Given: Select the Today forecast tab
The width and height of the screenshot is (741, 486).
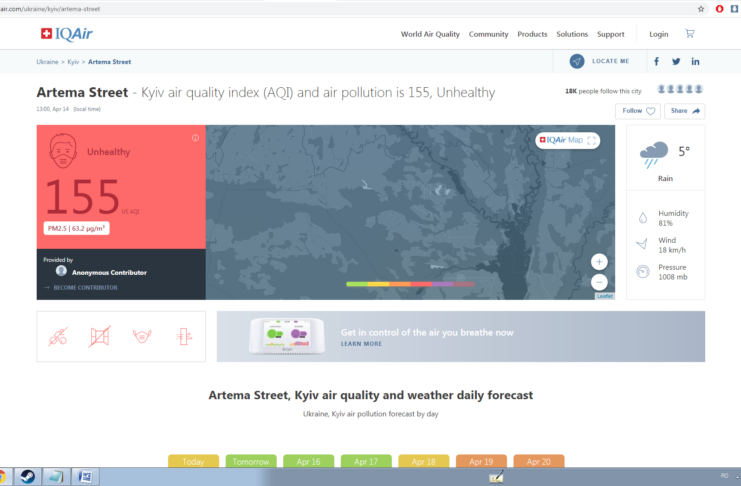Looking at the screenshot, I should coord(193,461).
